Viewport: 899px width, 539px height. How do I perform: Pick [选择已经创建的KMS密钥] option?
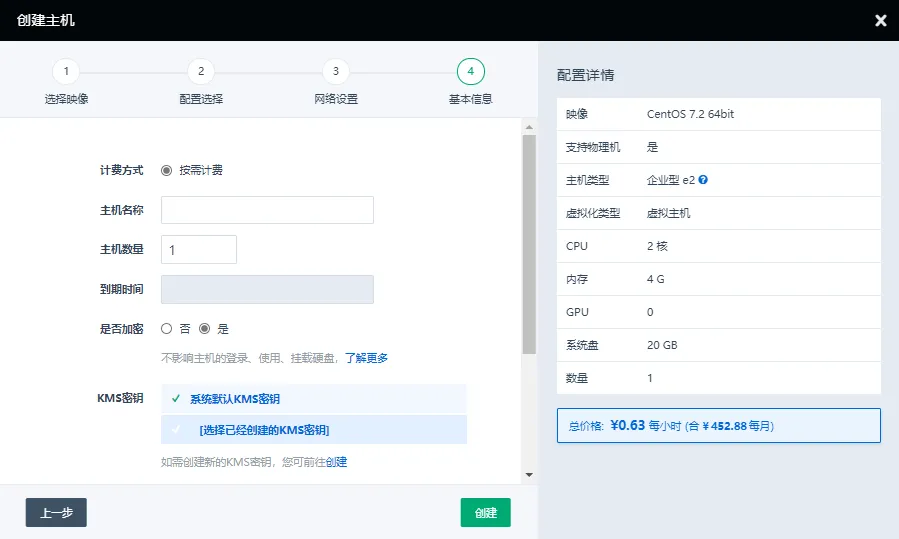pos(314,429)
